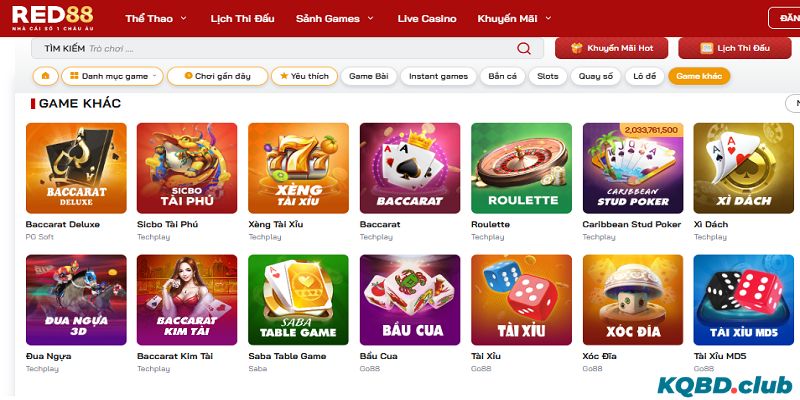Select the Yêu thích star filter
800x400 pixels.
[304, 76]
